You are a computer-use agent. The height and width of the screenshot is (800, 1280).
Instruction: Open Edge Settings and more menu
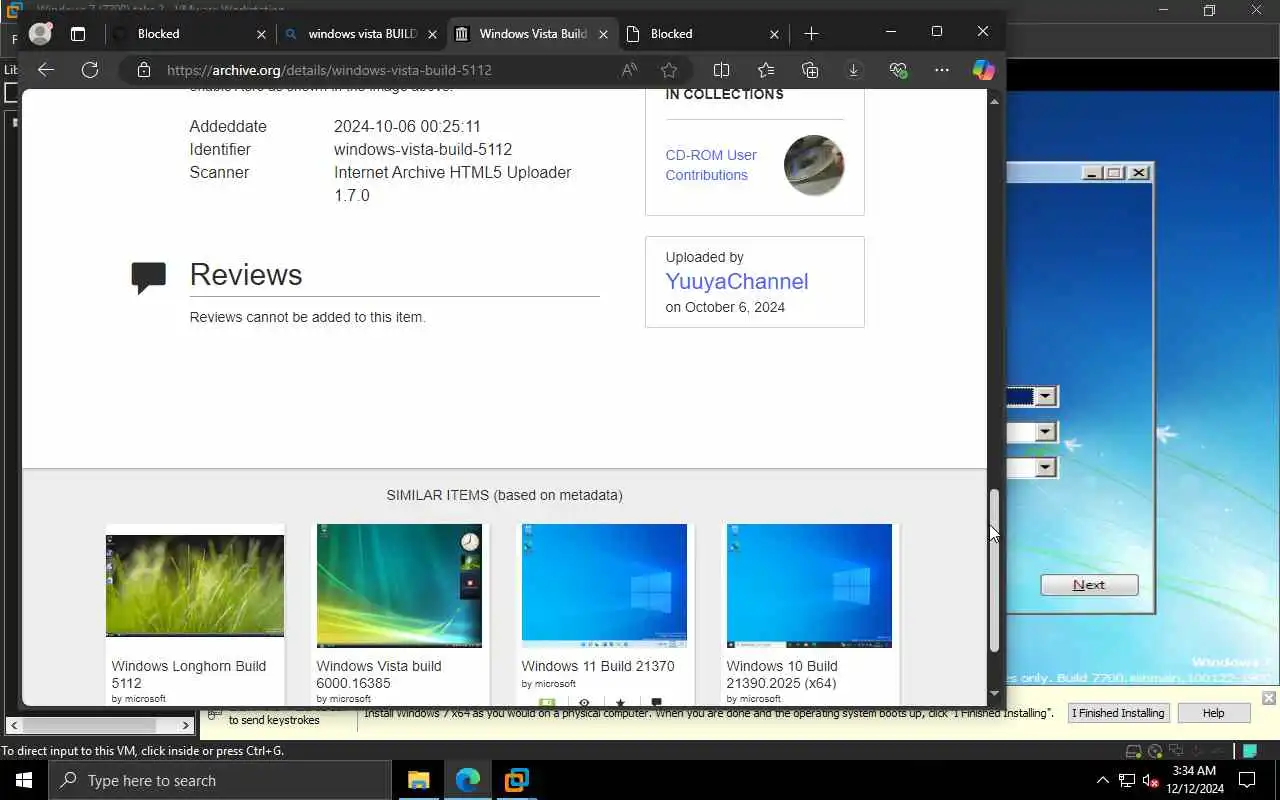tap(942, 70)
